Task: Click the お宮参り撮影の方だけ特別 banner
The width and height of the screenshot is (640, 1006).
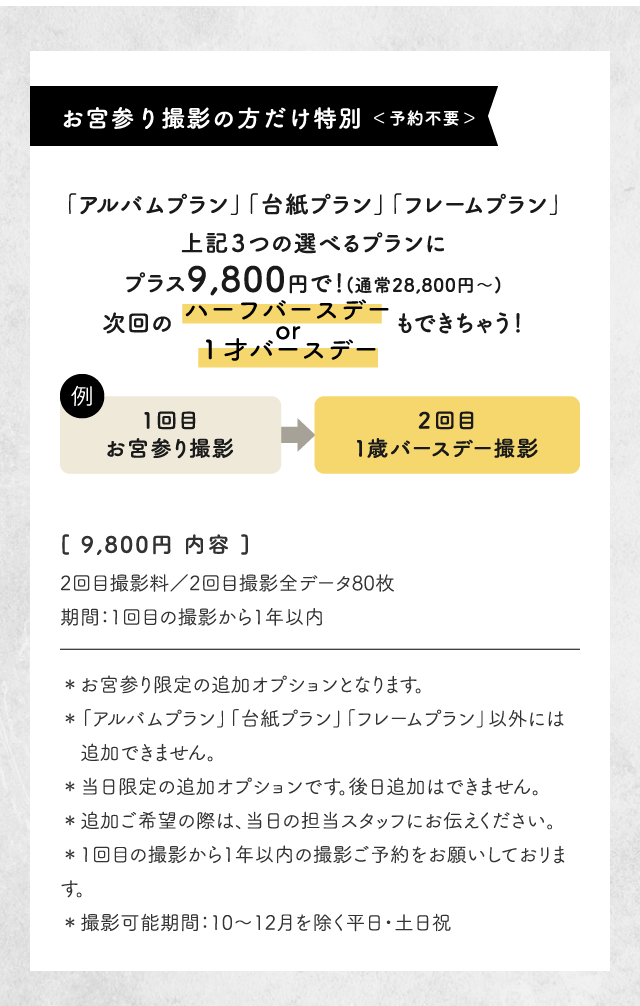Action: [x=264, y=116]
